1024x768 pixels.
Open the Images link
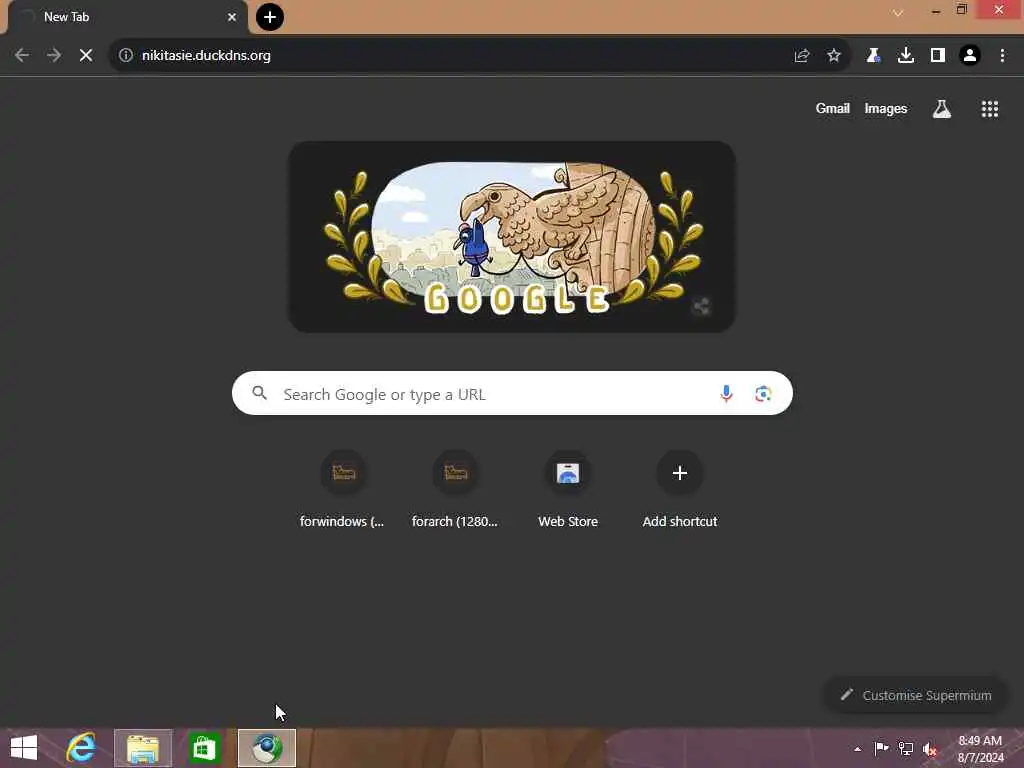(x=886, y=109)
